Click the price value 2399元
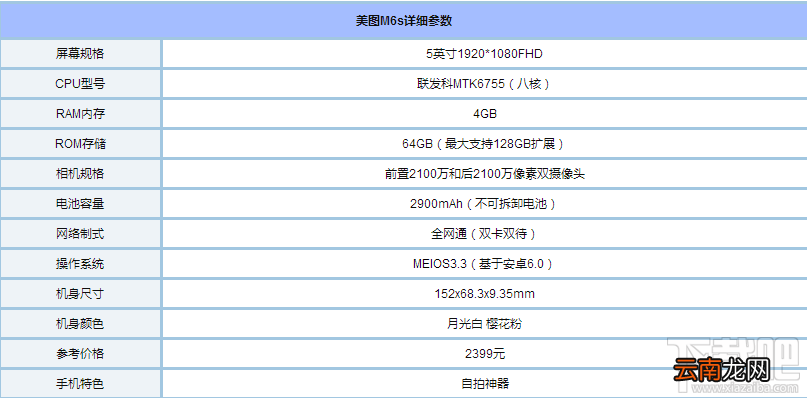The image size is (807, 398). [x=484, y=353]
